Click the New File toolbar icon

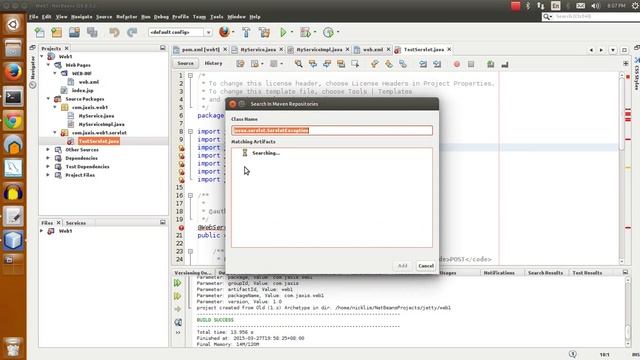40,32
